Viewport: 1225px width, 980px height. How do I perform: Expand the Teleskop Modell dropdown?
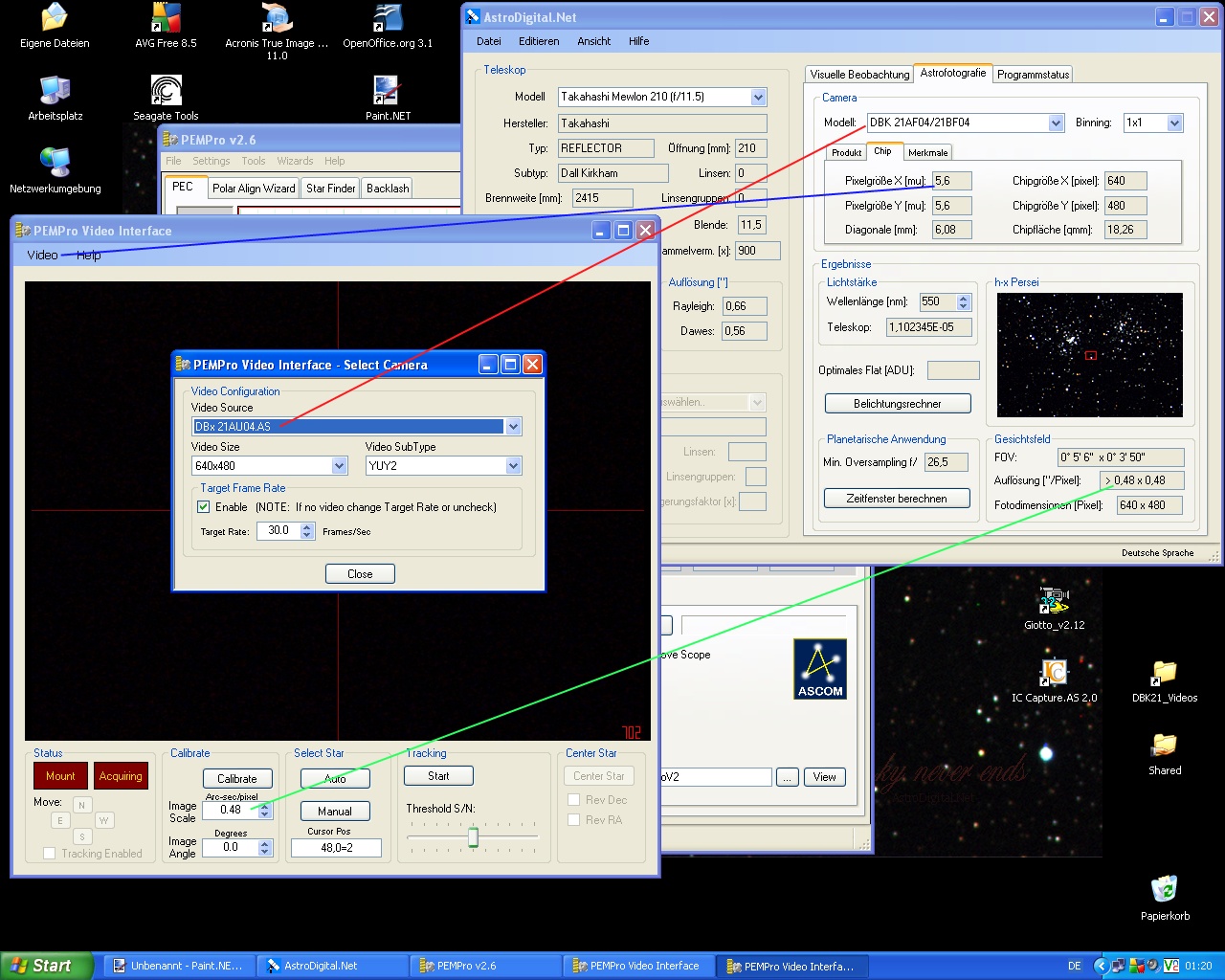point(759,97)
